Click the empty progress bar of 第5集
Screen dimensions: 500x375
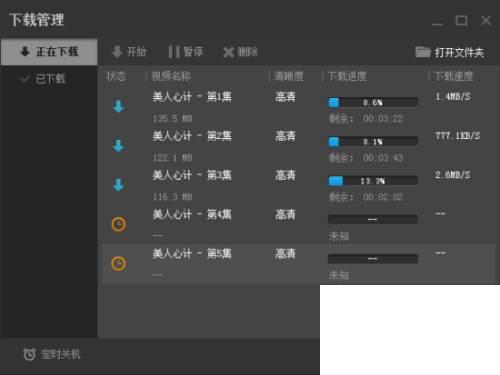coord(373,259)
